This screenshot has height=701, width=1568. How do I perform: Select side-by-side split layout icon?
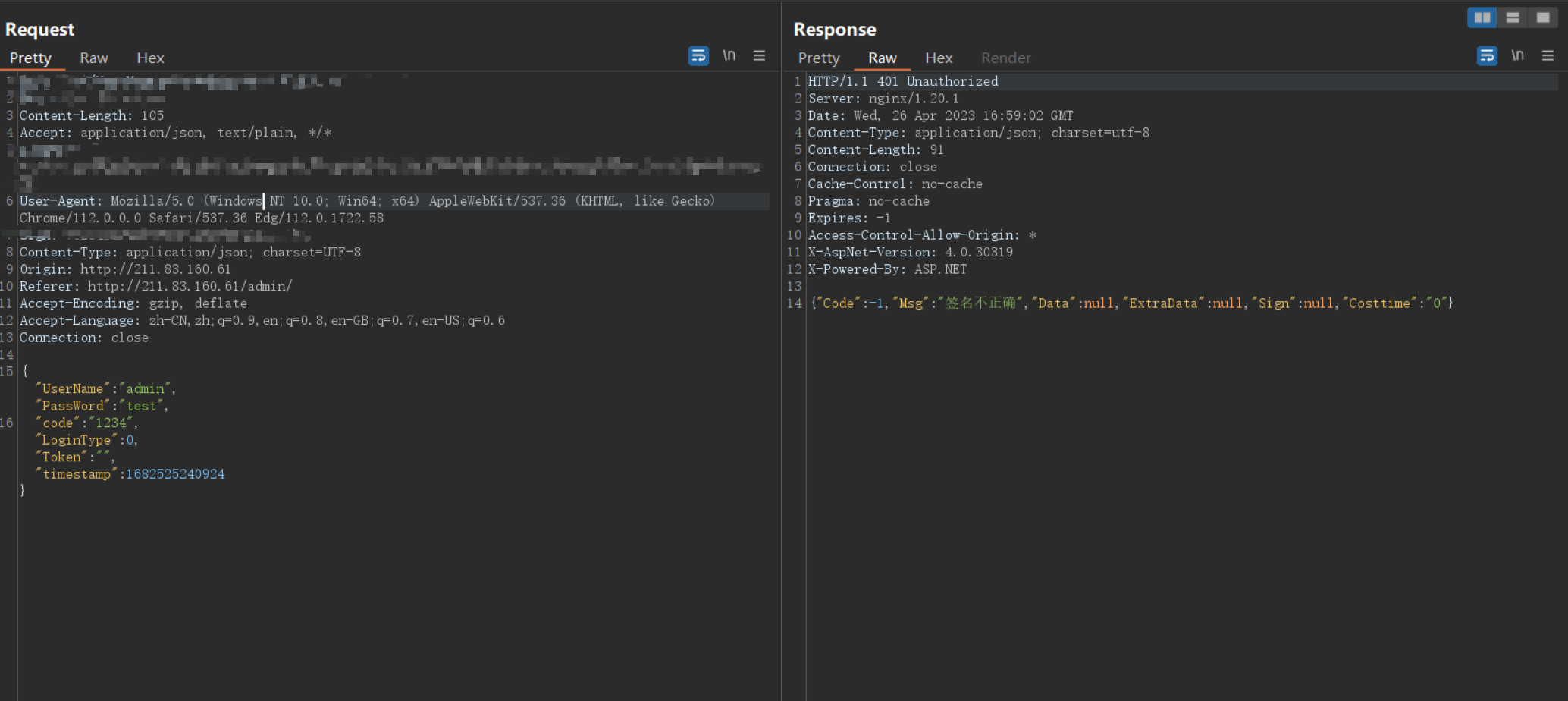click(1482, 17)
